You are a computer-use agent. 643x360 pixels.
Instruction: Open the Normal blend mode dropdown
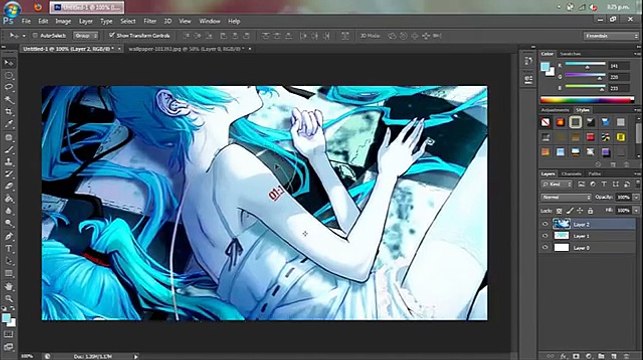coord(566,197)
